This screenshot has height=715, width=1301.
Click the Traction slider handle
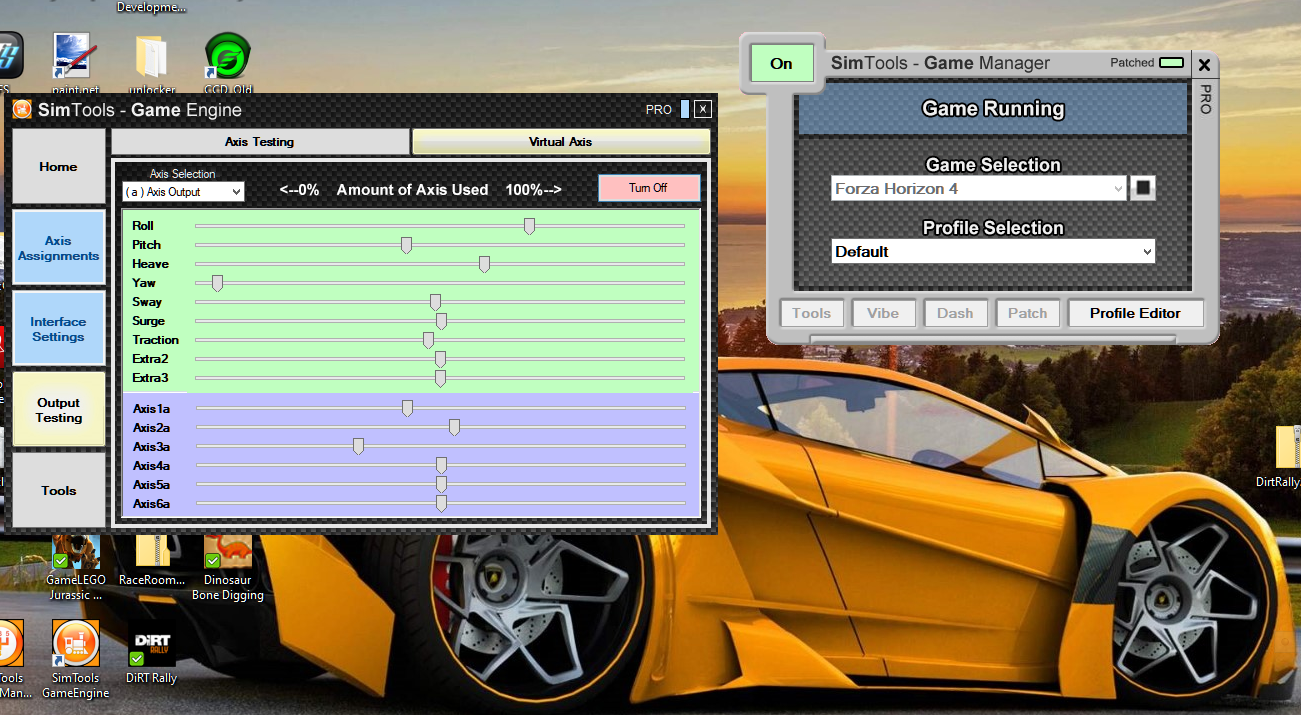point(428,340)
